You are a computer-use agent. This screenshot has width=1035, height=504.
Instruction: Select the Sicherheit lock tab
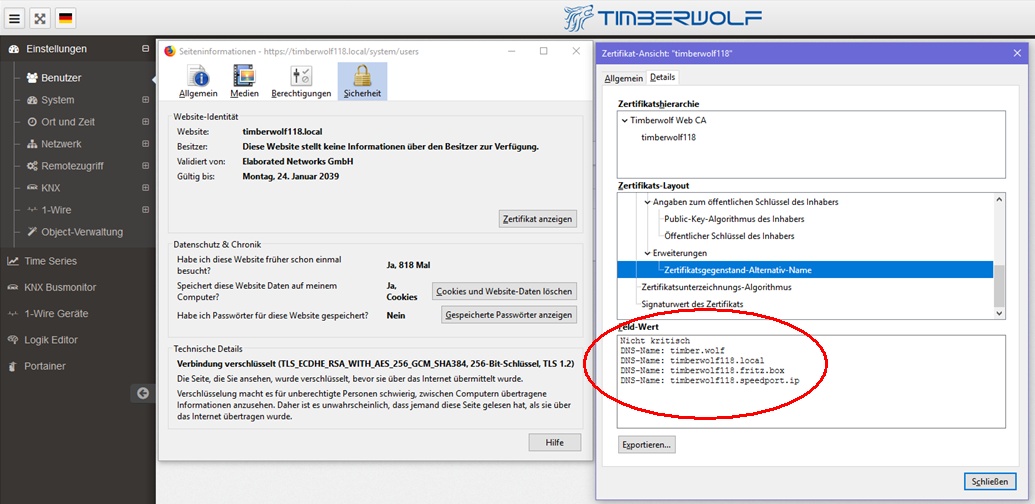pos(362,81)
